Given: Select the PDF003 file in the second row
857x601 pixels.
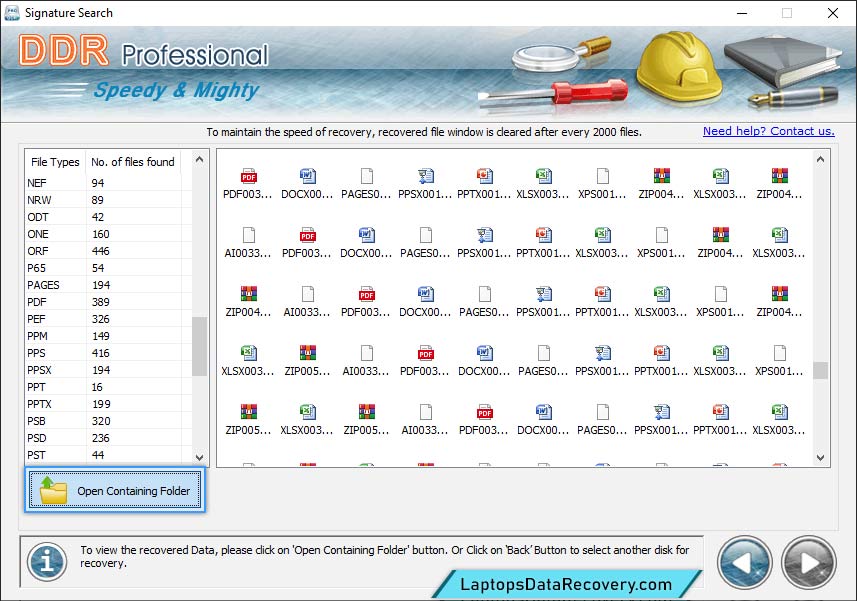Looking at the screenshot, I should pyautogui.click(x=307, y=243).
